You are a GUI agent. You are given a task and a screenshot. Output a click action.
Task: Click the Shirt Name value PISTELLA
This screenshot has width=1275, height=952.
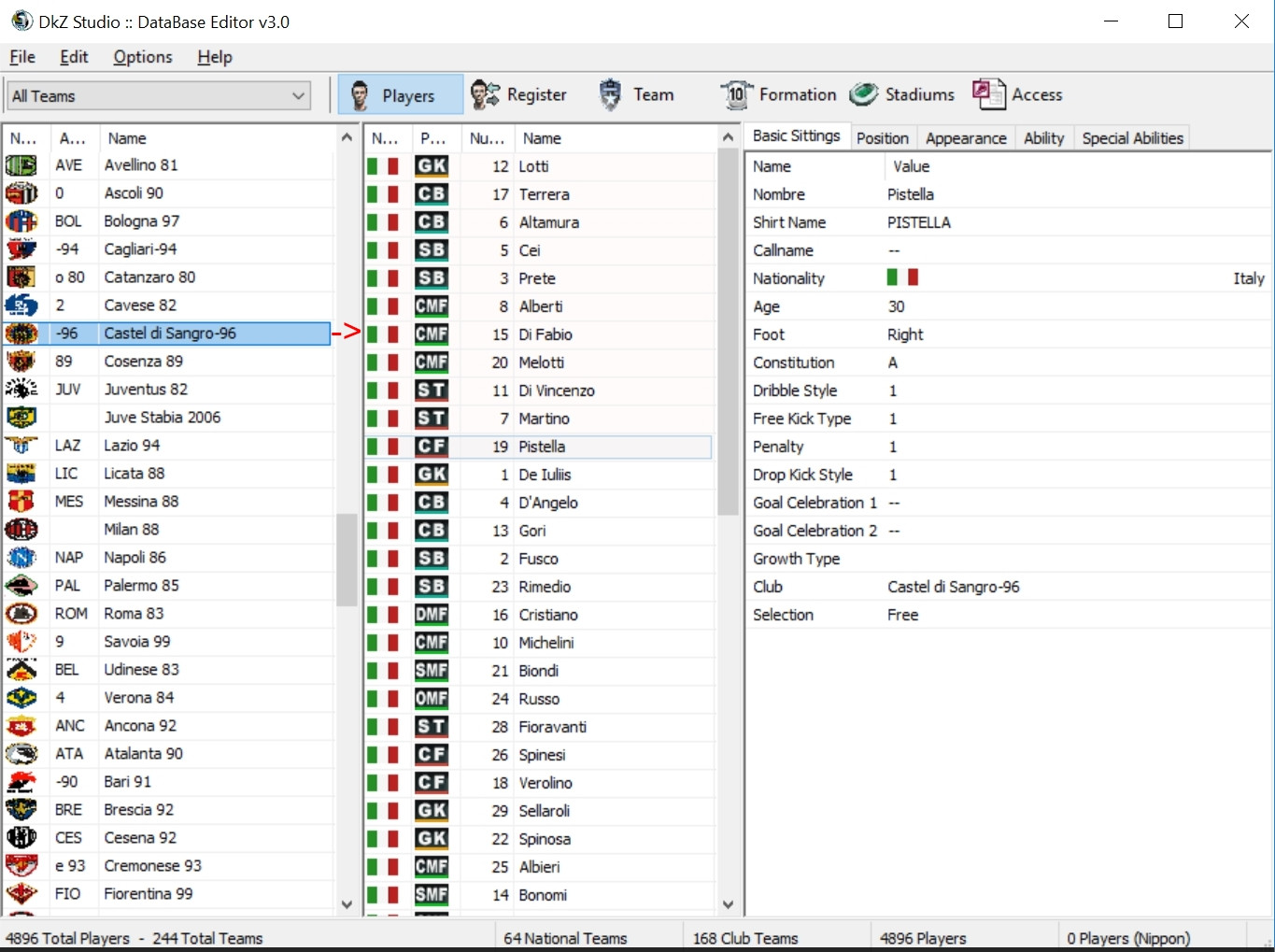(x=919, y=222)
